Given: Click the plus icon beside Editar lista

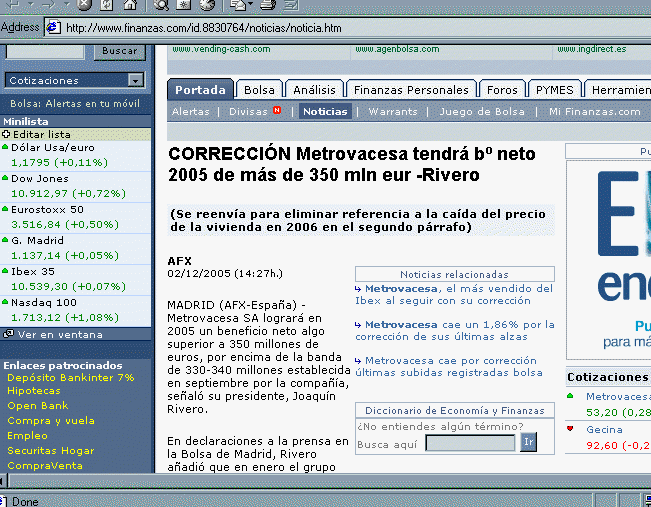Looking at the screenshot, I should [6, 134].
